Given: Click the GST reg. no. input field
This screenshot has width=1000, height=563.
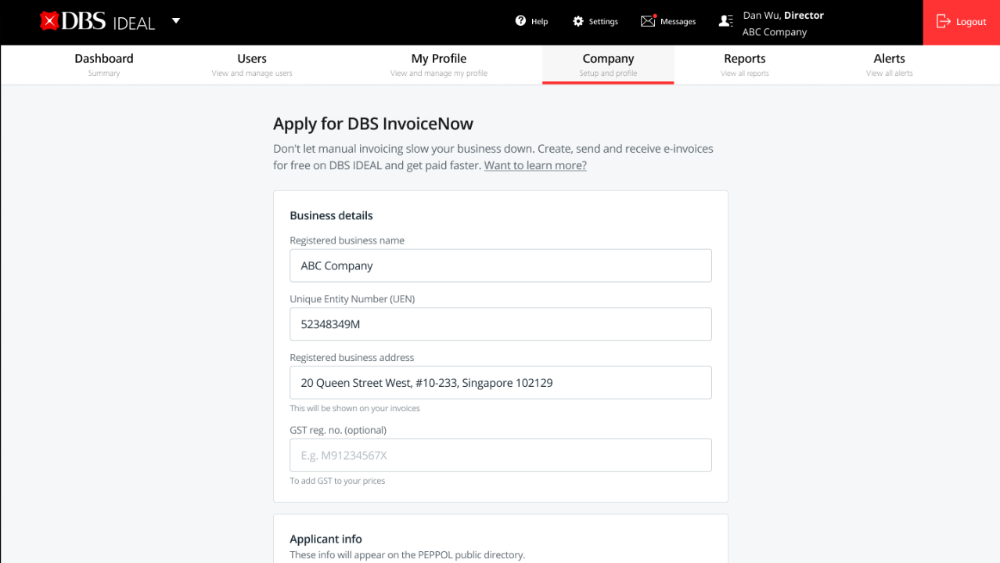Looking at the screenshot, I should (x=501, y=455).
